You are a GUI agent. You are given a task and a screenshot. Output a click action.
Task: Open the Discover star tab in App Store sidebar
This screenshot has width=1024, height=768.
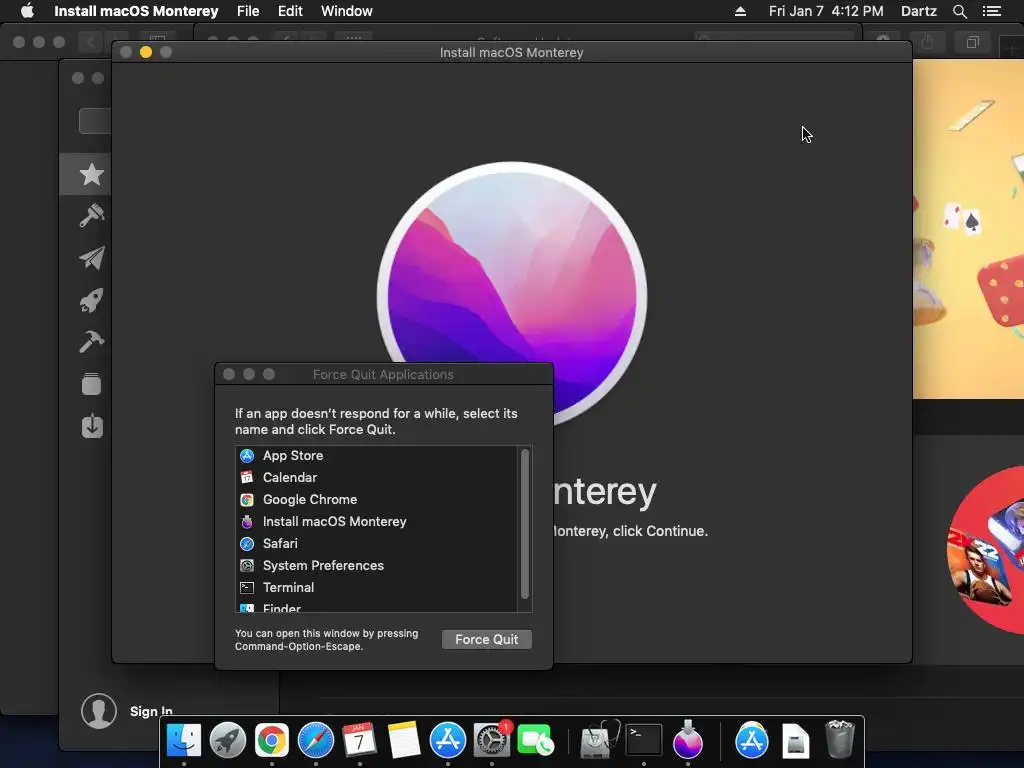pos(85,174)
